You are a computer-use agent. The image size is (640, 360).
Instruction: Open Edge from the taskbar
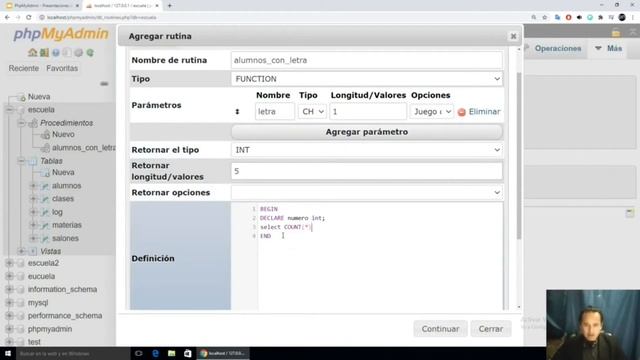[x=156, y=353]
